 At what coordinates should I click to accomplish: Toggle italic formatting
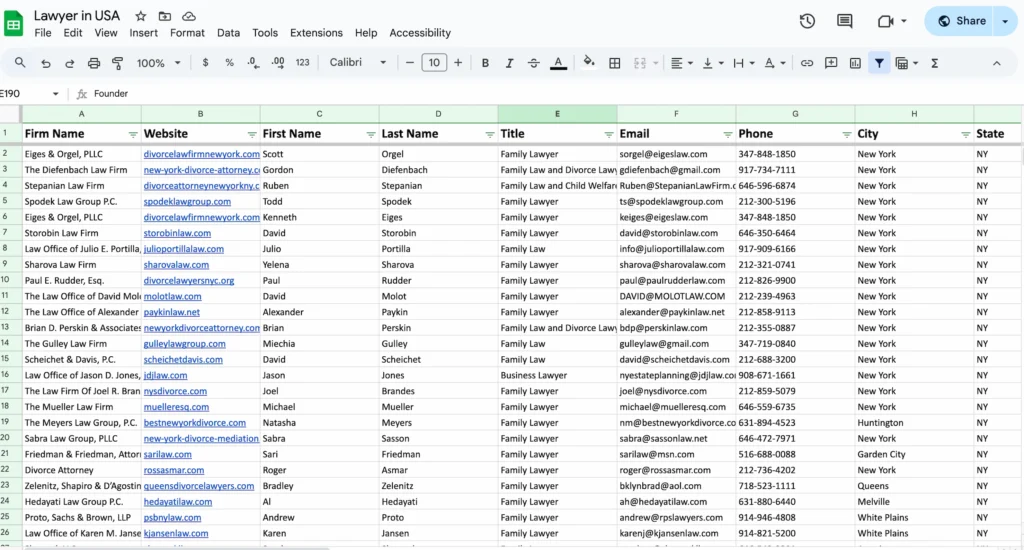pyautogui.click(x=509, y=63)
